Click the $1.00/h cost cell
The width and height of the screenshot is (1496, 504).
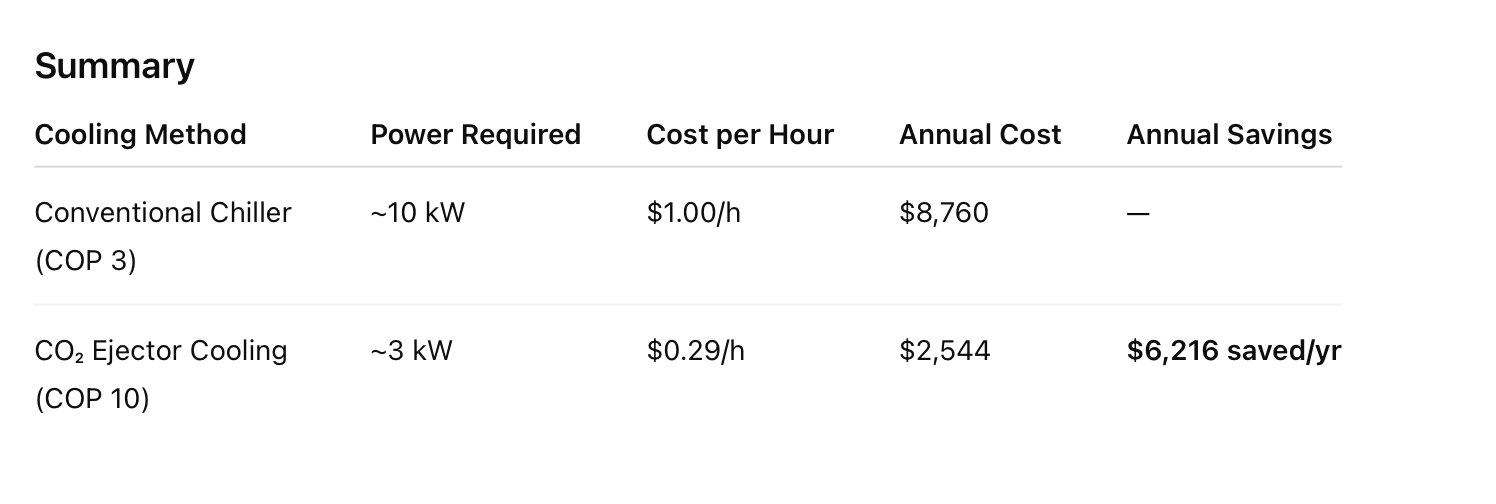click(x=693, y=212)
